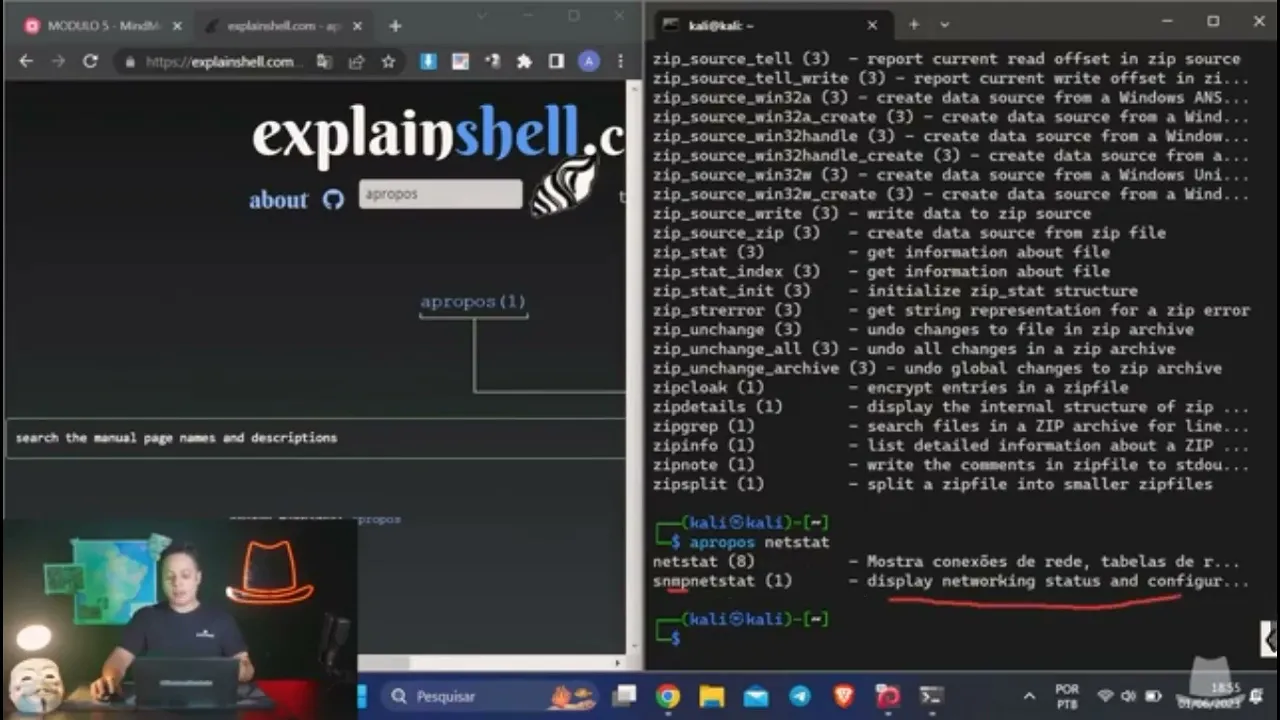Click the 'zipdetails (1)' terminal line

point(950,407)
